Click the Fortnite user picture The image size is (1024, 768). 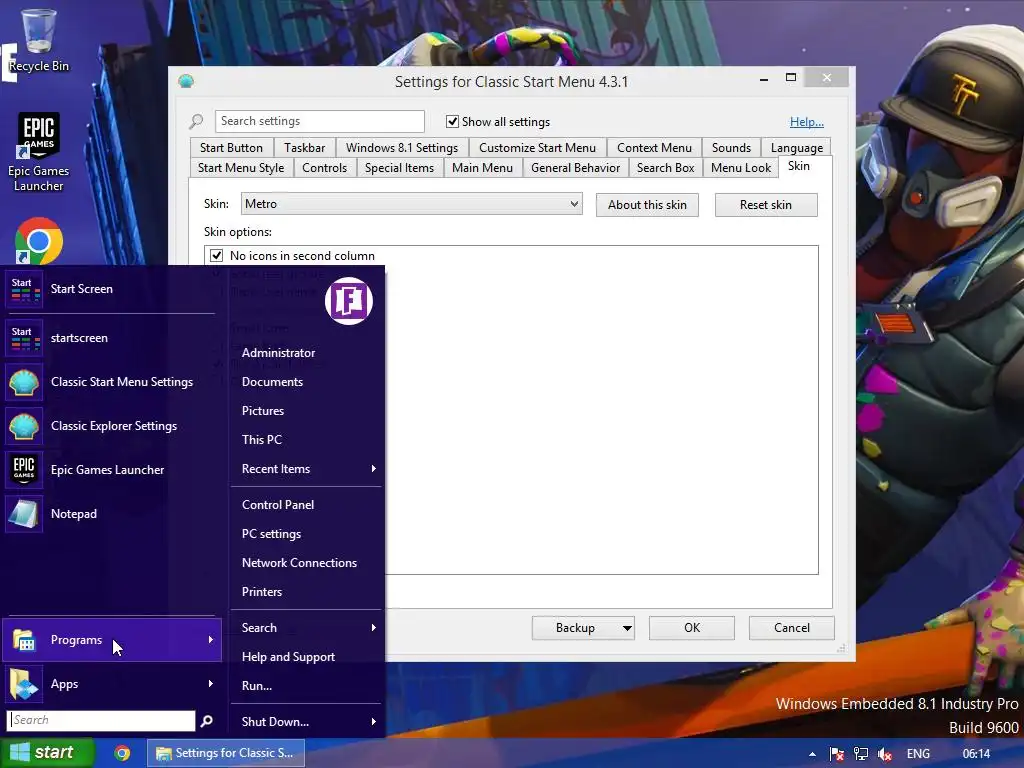tap(349, 301)
